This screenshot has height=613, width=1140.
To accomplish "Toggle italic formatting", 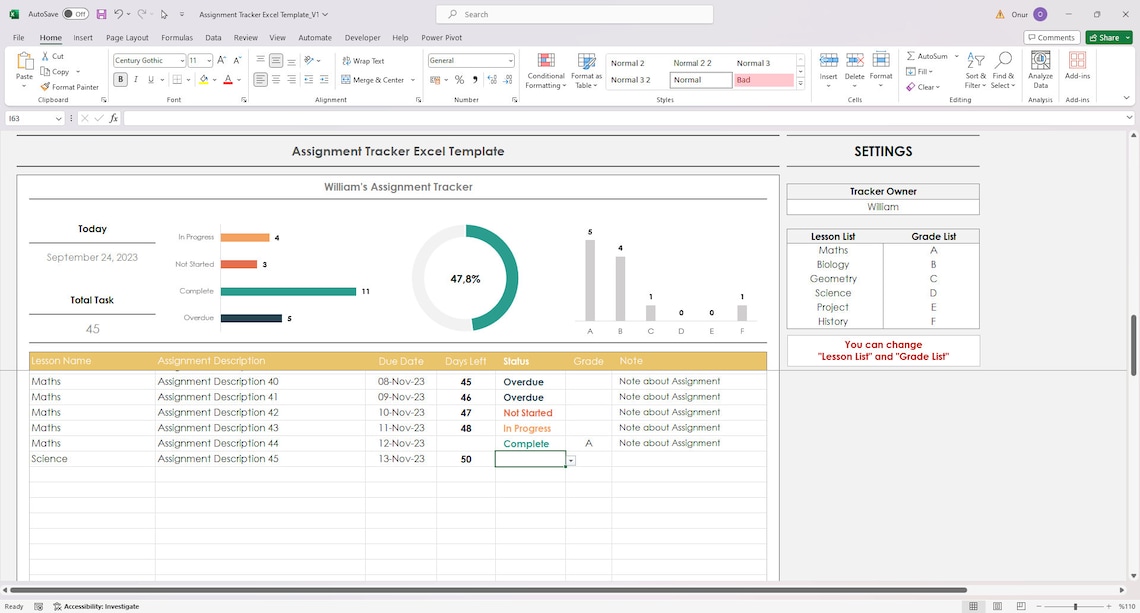I will click(134, 79).
